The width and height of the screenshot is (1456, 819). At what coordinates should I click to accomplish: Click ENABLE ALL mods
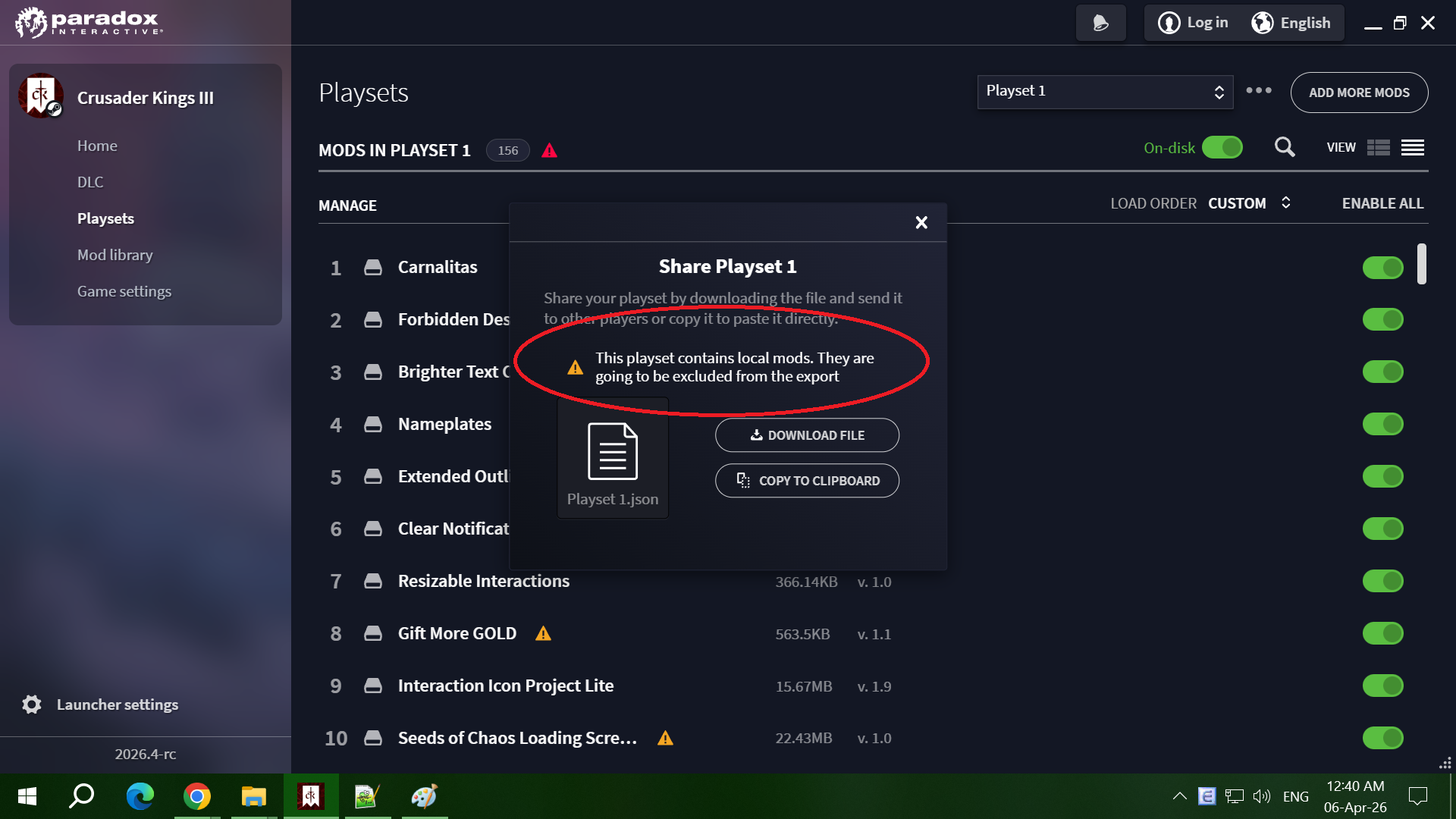click(1382, 203)
